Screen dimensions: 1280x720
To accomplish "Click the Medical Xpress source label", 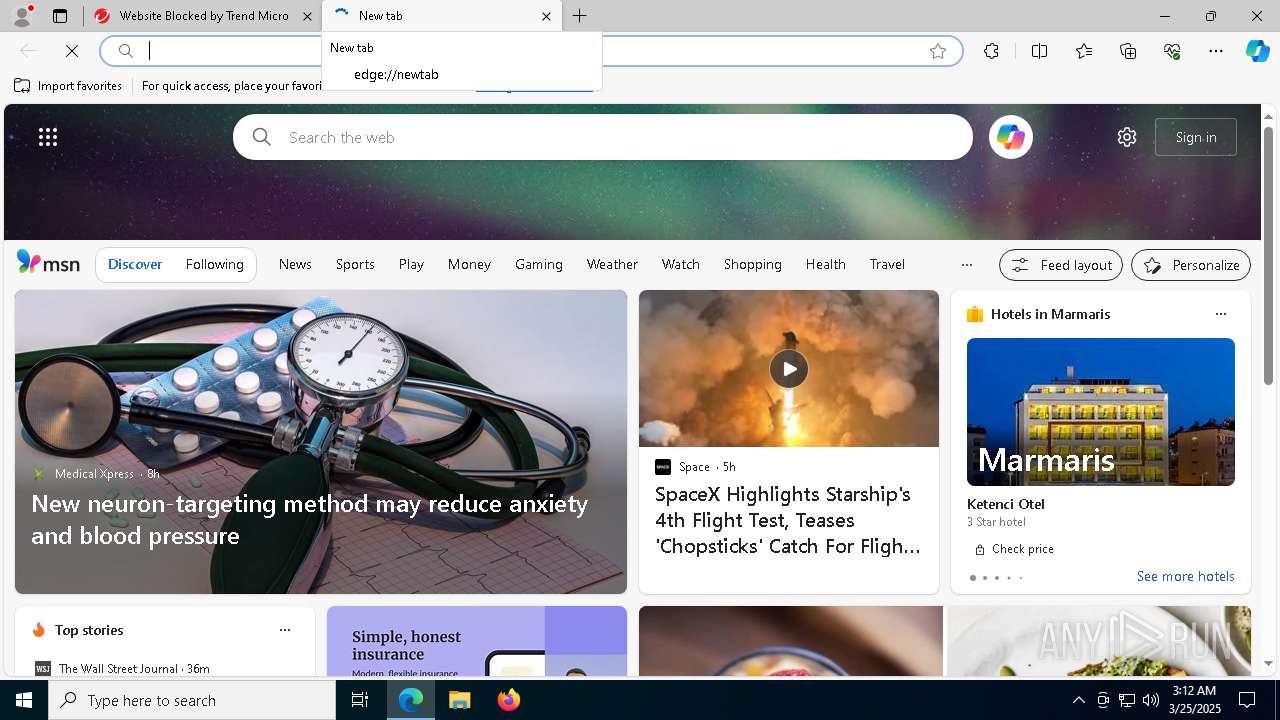I will pos(95,474).
